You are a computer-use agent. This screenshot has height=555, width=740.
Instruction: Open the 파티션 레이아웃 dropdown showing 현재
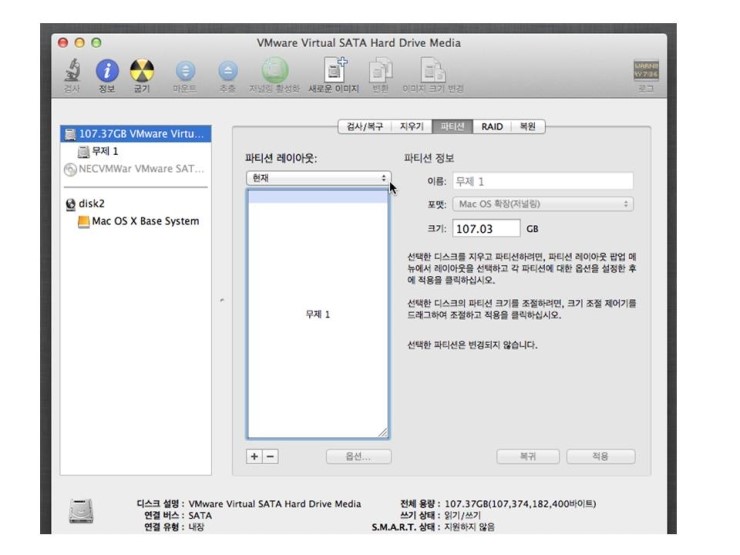[318, 177]
